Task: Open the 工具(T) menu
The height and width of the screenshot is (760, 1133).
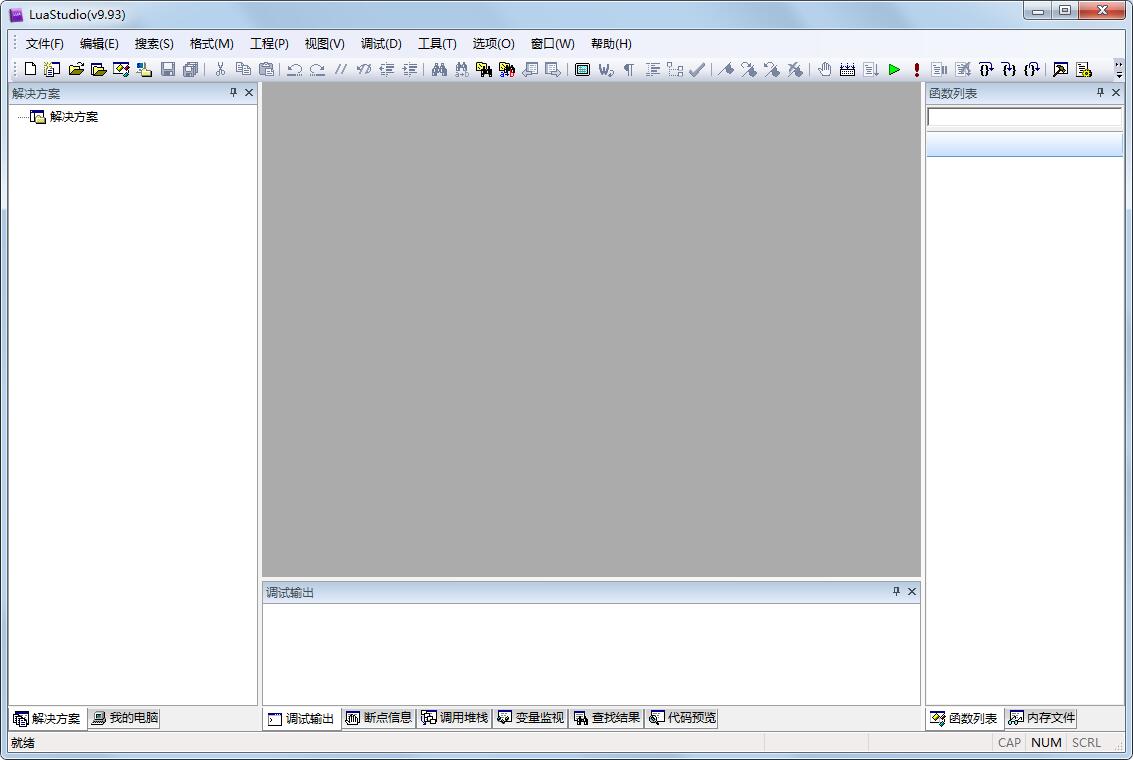Action: click(437, 43)
